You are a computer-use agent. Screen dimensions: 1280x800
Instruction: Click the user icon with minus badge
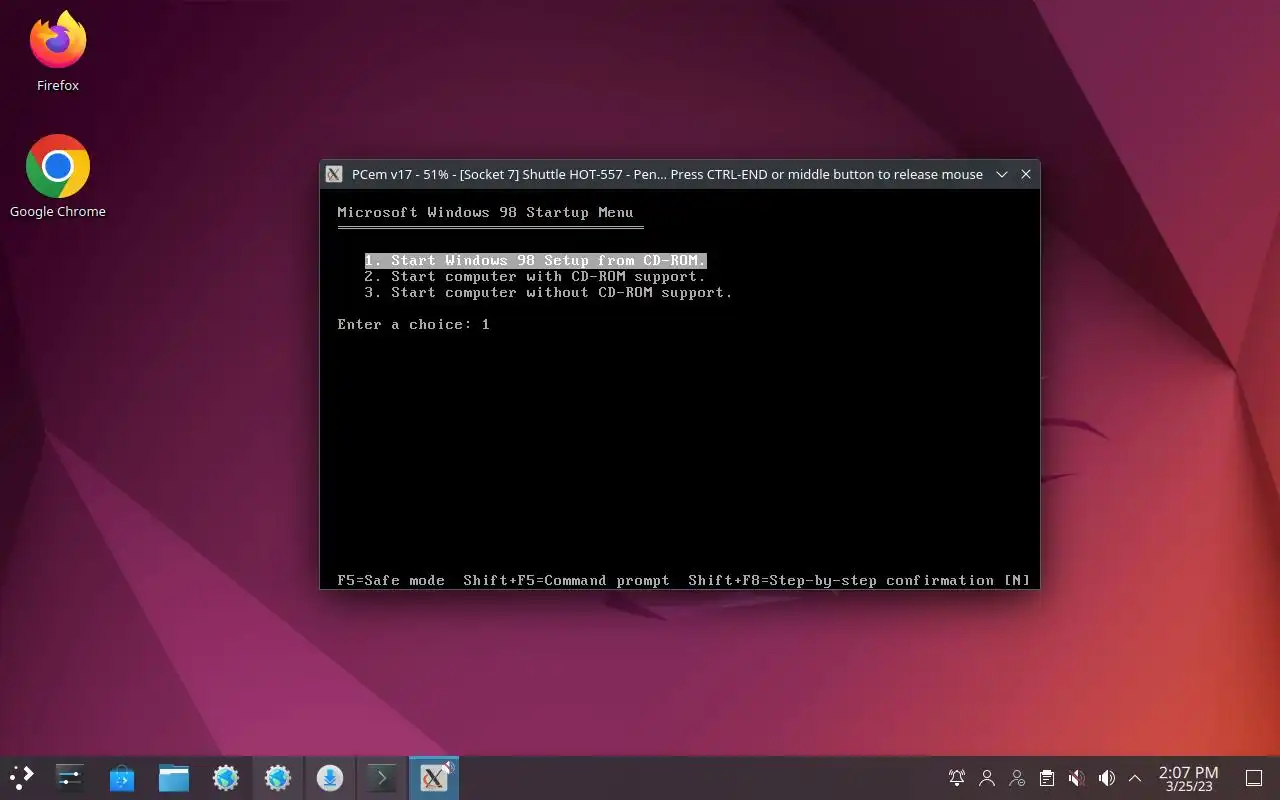(x=1017, y=777)
